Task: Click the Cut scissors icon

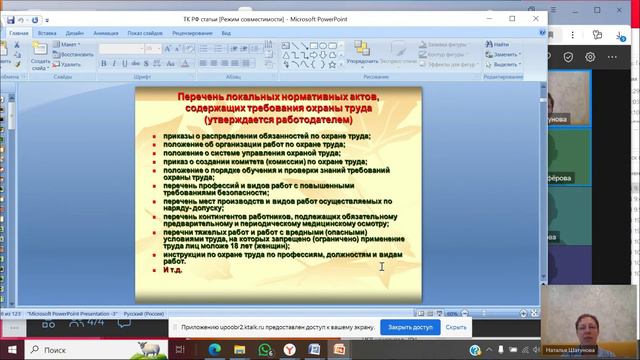Action: [17, 44]
